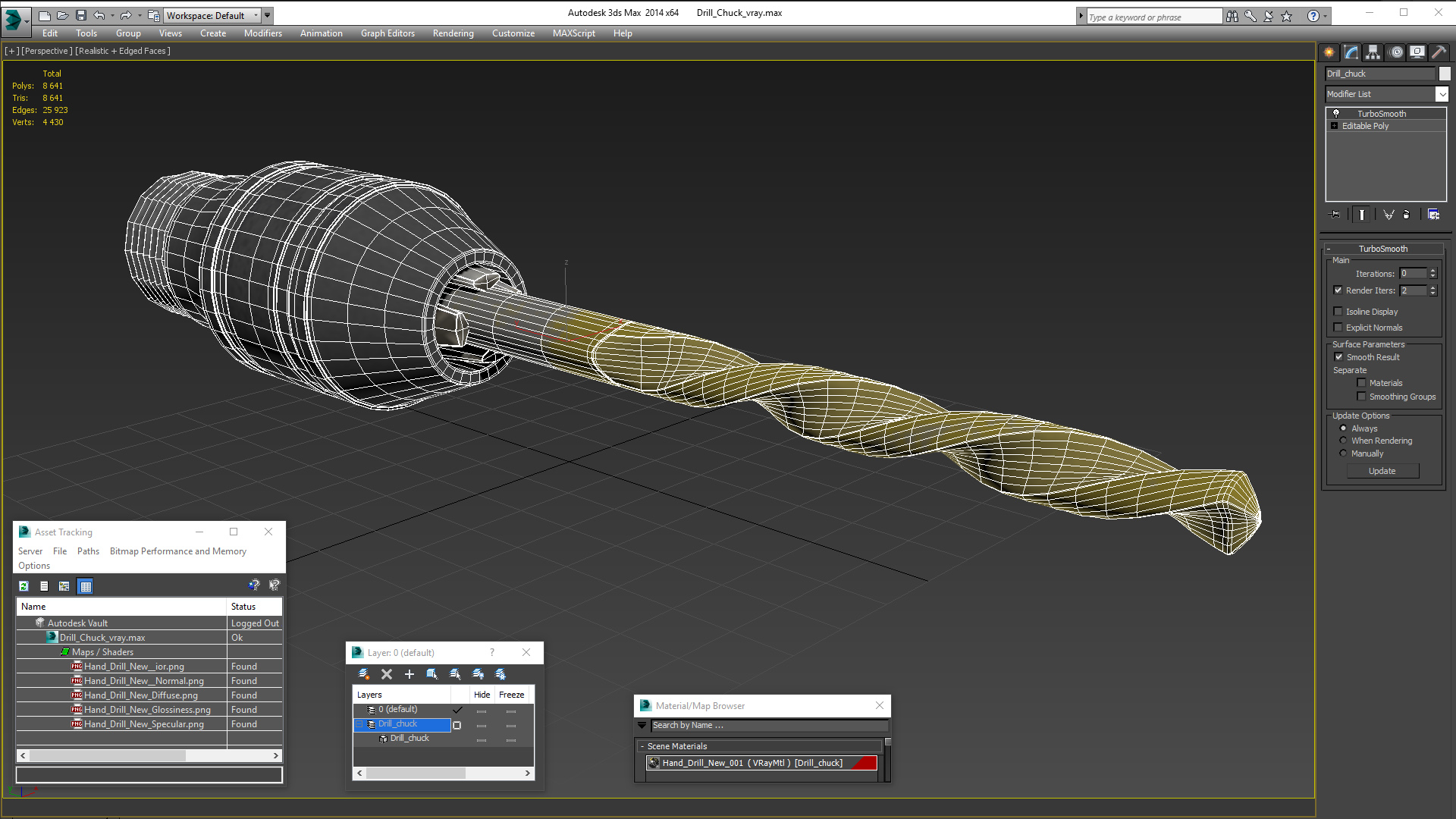Refresh the Asset Tracking list
The width and height of the screenshot is (1456, 819).
coord(24,586)
